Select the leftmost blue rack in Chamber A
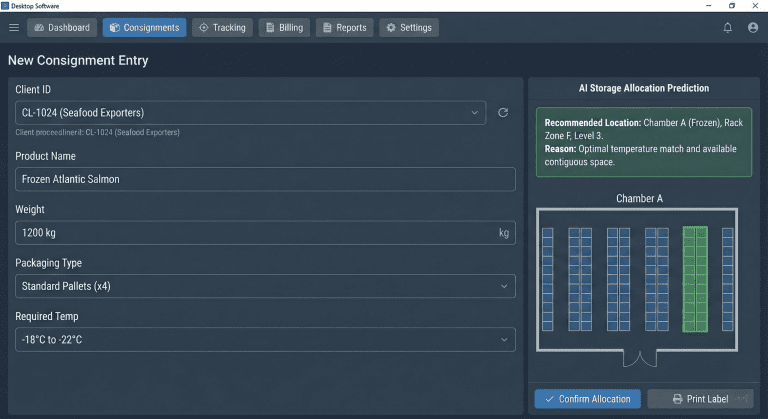This screenshot has width=768, height=419. click(x=548, y=279)
